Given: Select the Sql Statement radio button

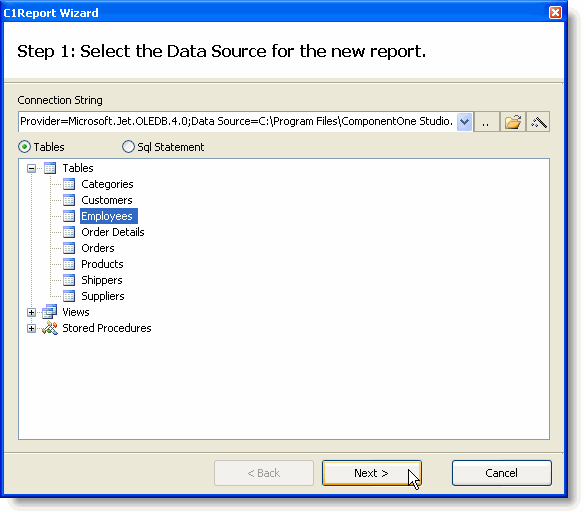Looking at the screenshot, I should (x=128, y=147).
